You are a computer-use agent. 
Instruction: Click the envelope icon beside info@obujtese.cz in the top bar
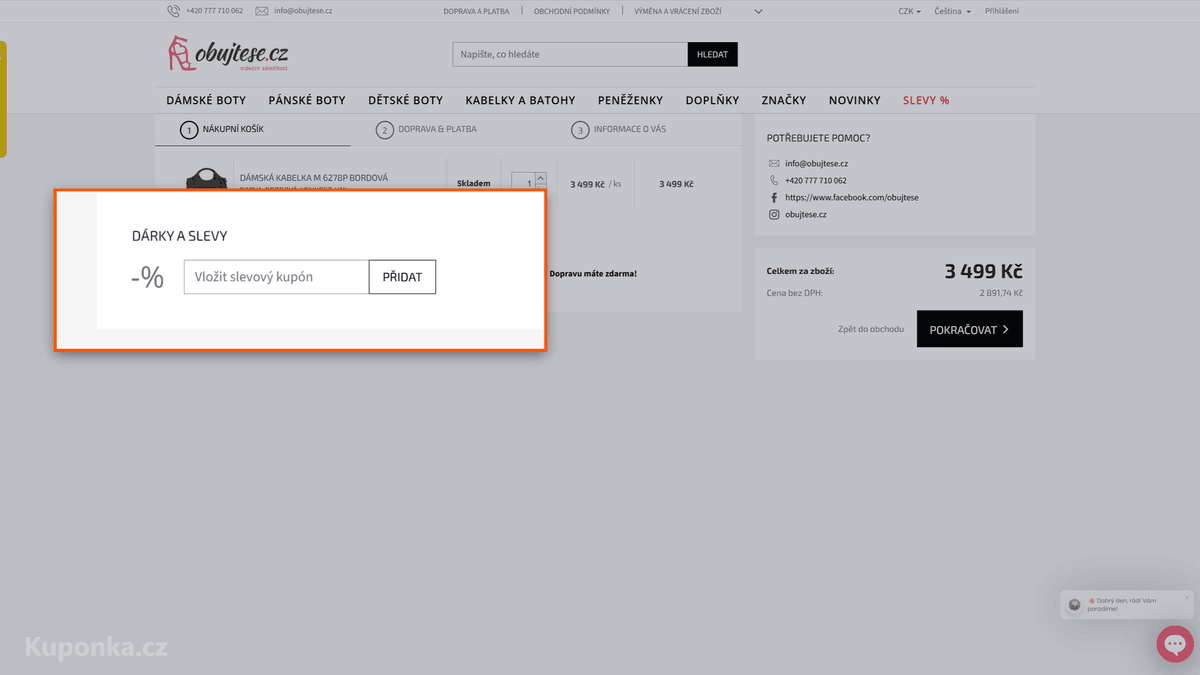coord(262,11)
